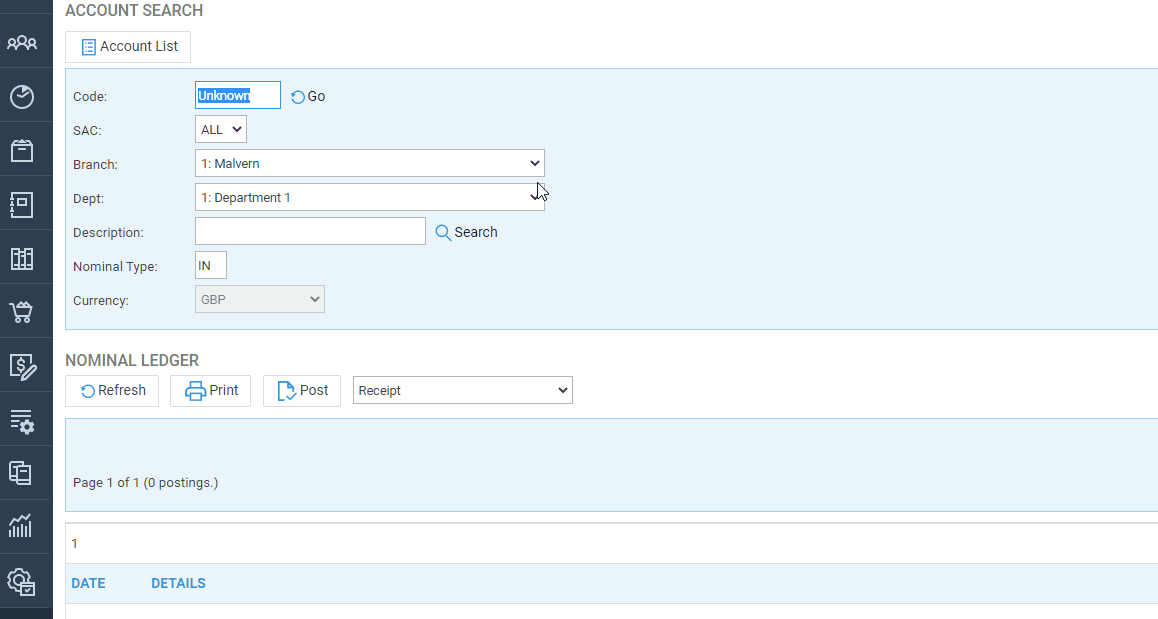Click the Search button beside Description
Viewport: 1158px width, 619px height.
pyautogui.click(x=466, y=232)
